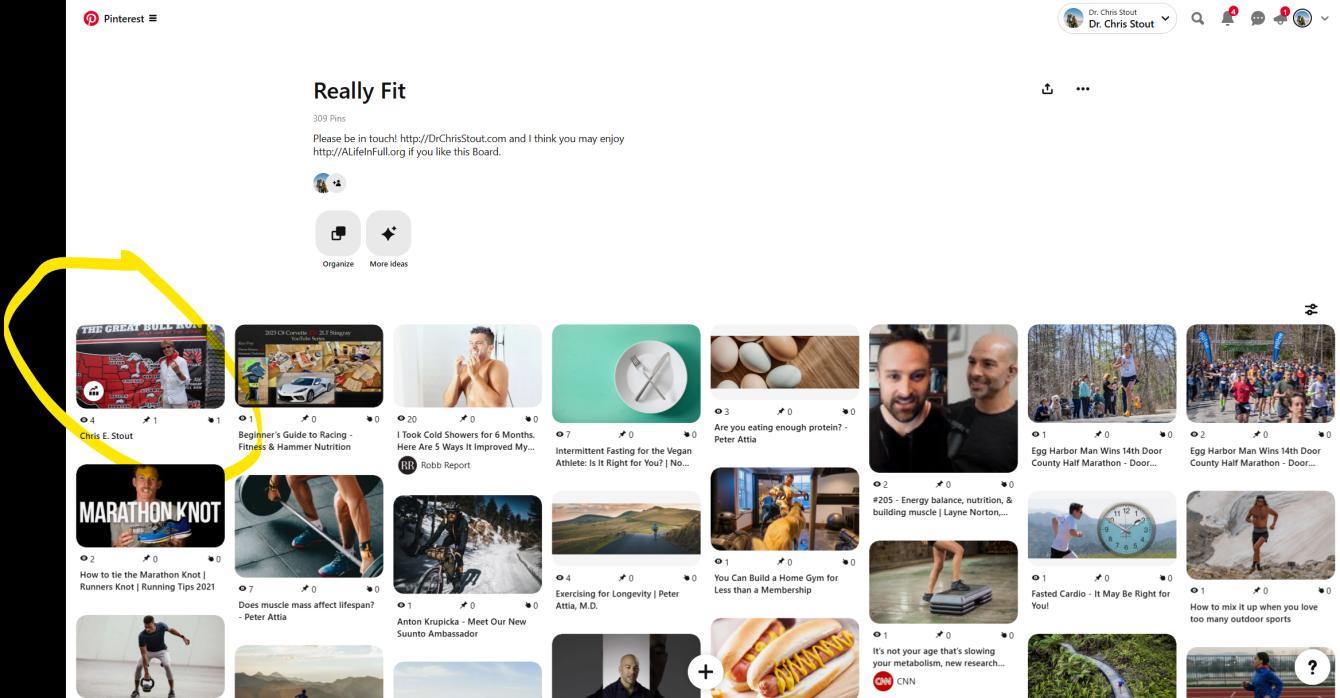
Task: Click the stats icon on Chris E. Stout pin
Action: [93, 392]
